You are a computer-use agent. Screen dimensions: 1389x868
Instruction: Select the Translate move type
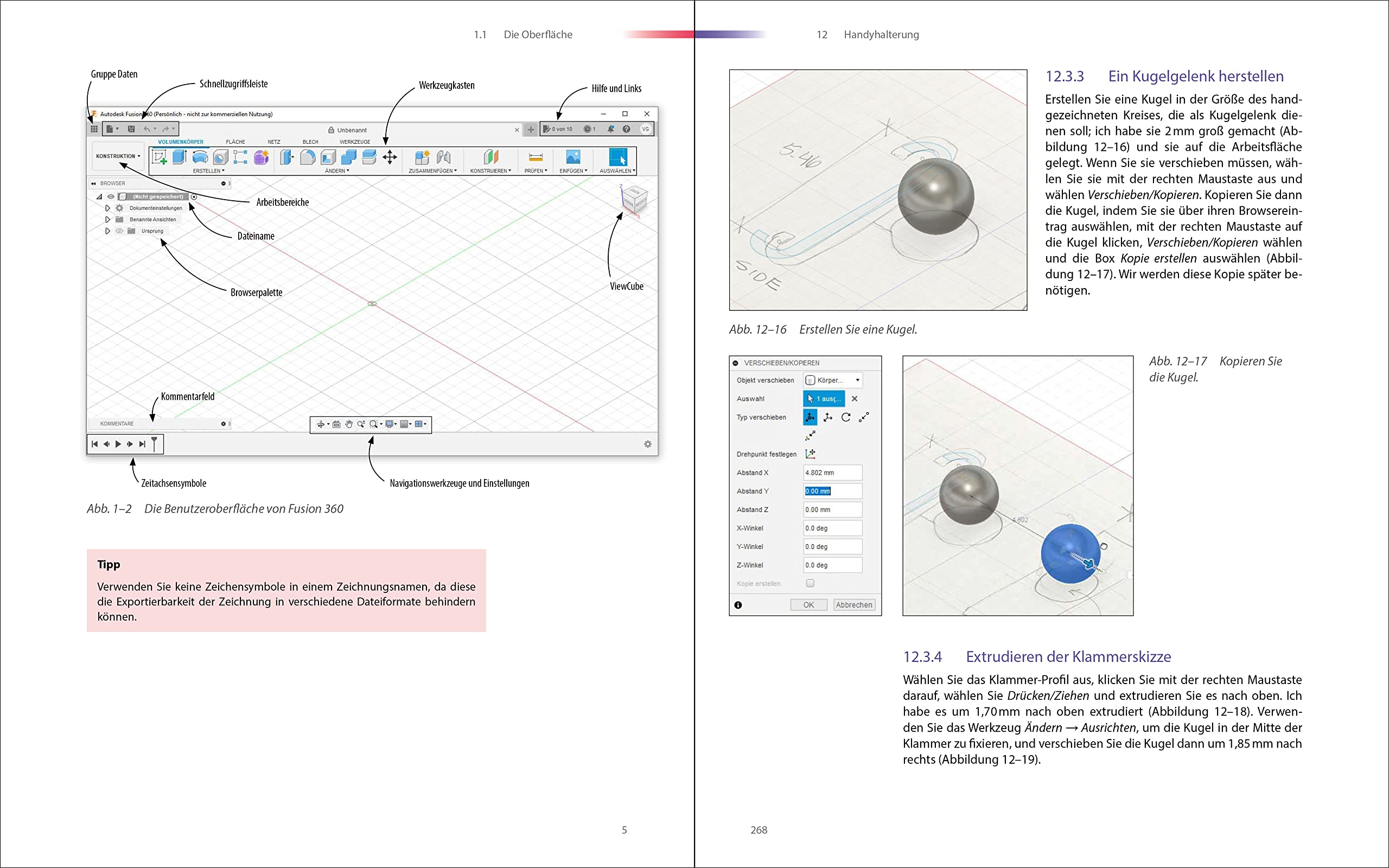coord(827,417)
